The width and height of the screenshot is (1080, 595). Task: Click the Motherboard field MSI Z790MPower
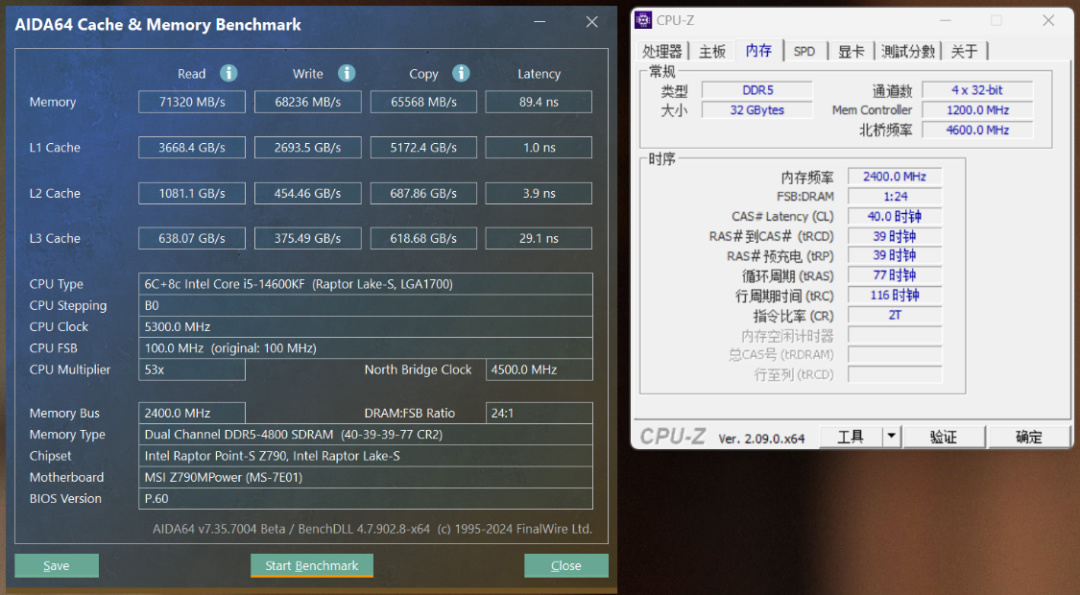365,477
